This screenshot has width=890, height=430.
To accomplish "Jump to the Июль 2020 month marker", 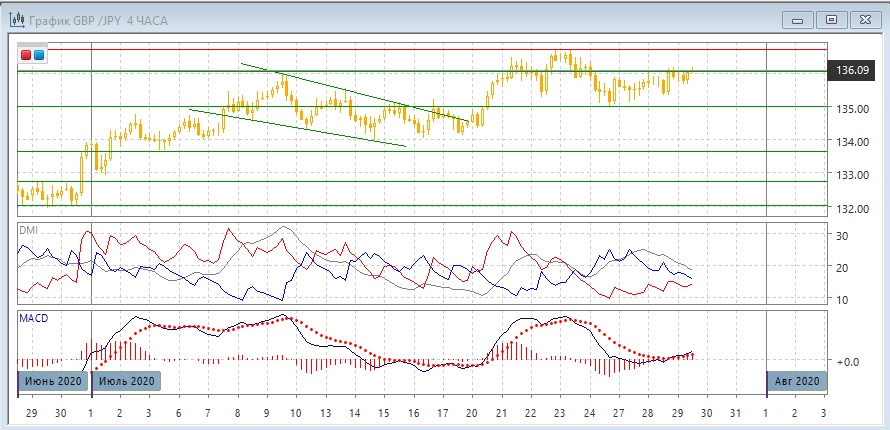I will tap(125, 381).
